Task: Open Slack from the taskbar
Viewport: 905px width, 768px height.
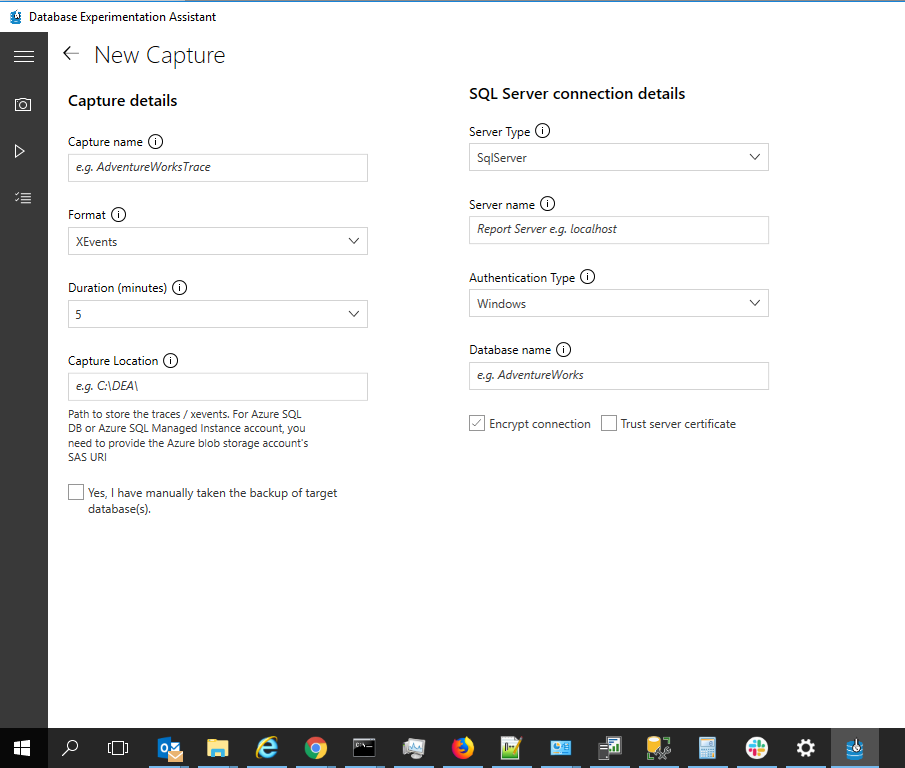Action: (x=757, y=748)
